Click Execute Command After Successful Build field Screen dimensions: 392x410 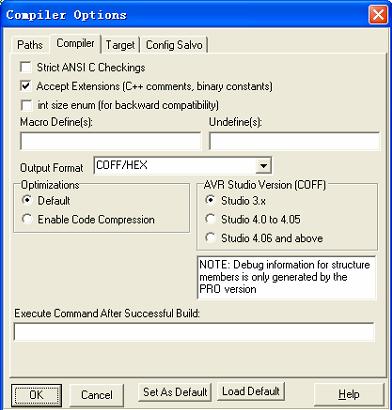point(194,332)
